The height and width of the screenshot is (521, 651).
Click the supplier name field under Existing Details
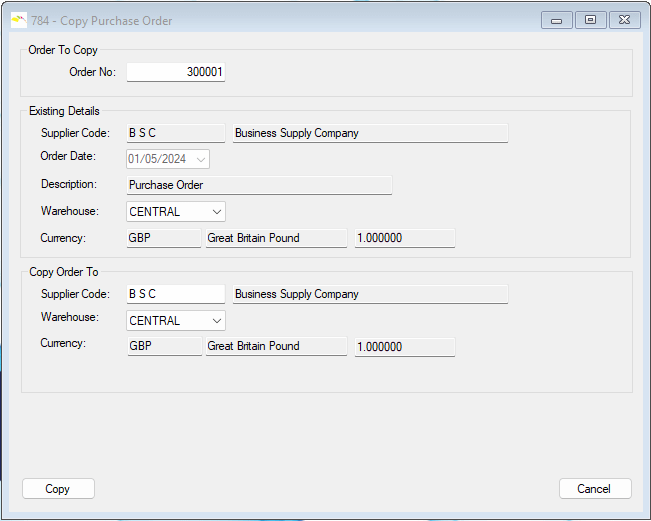coord(369,133)
